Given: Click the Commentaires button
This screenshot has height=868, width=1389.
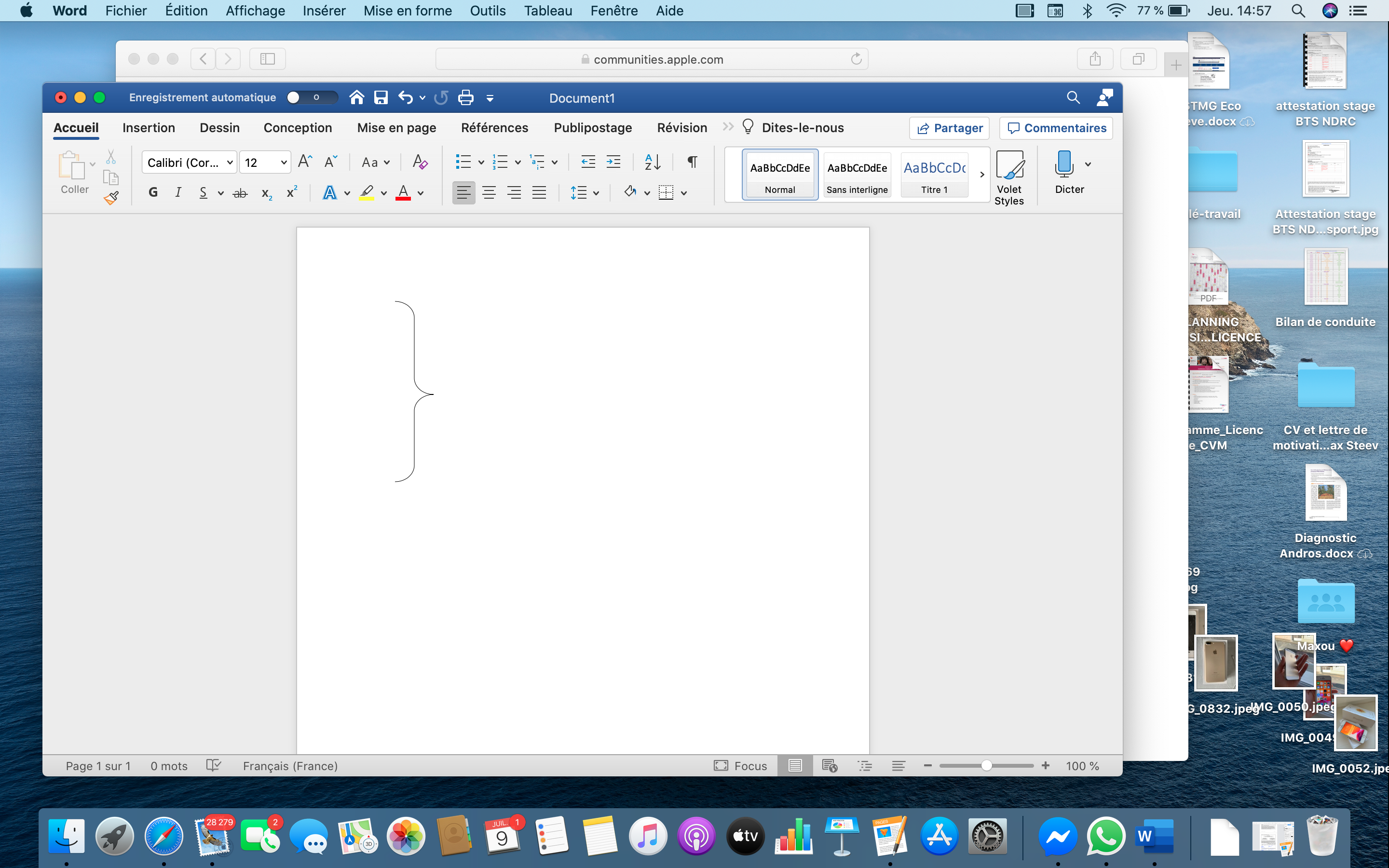Looking at the screenshot, I should (1056, 128).
